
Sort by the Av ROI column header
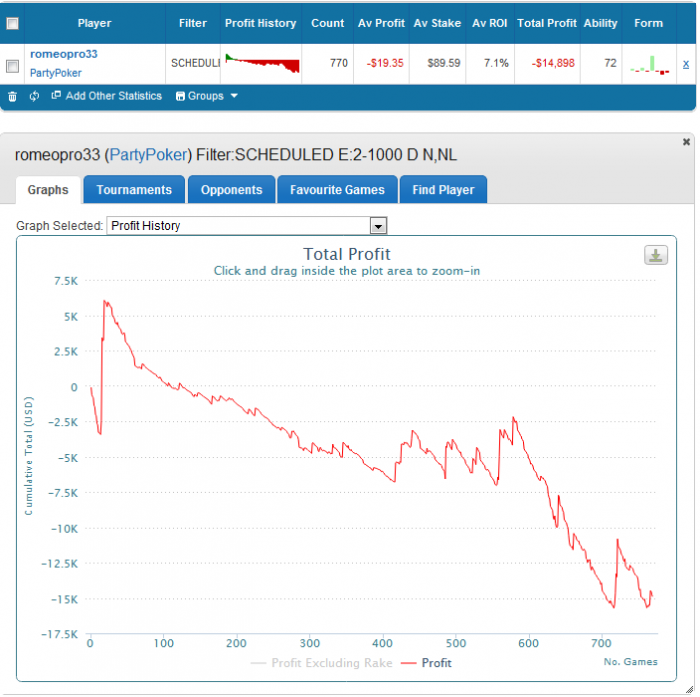[489, 23]
